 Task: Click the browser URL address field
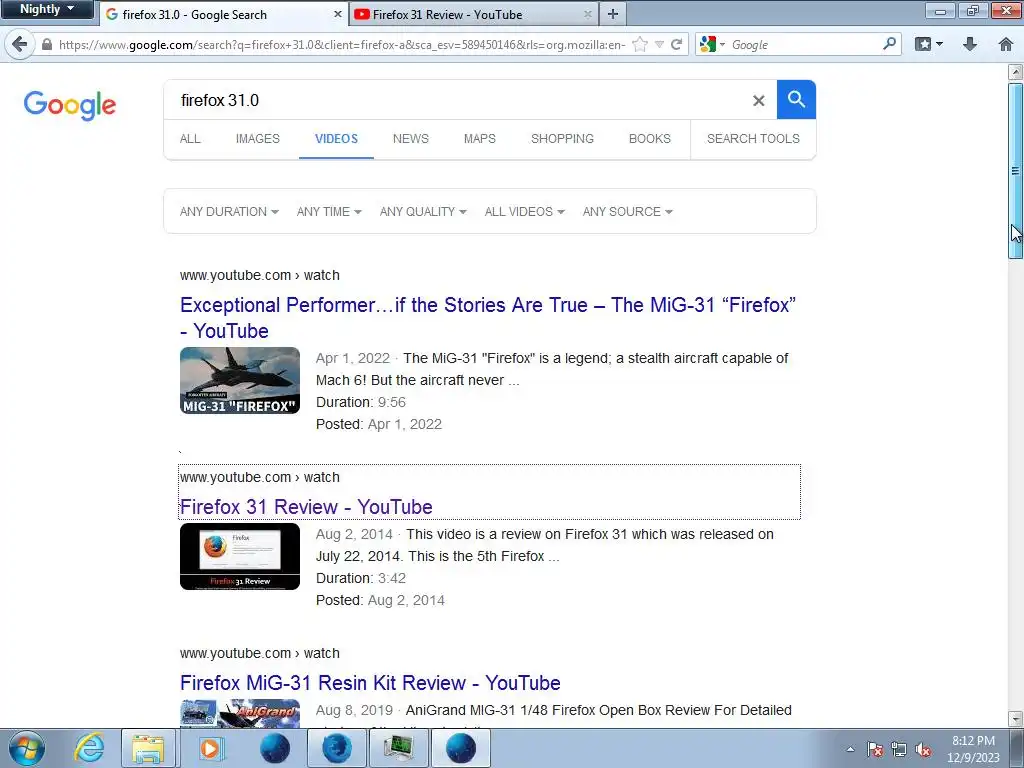[342, 44]
